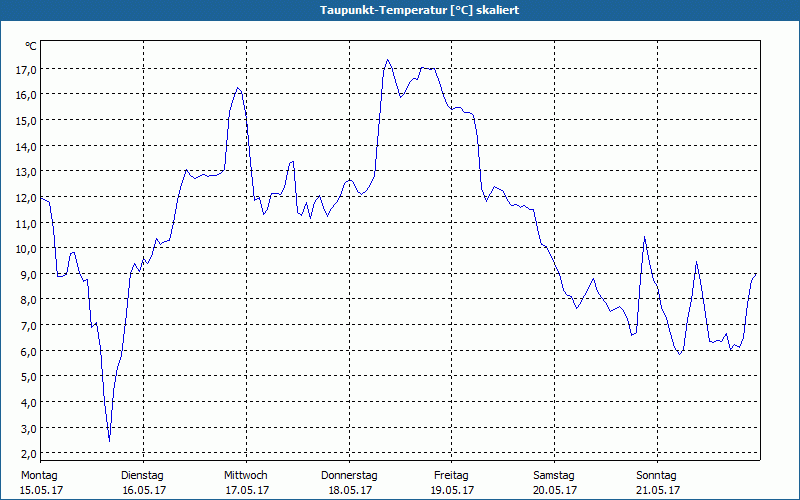Click the 13,0 y-axis value

coord(26,172)
